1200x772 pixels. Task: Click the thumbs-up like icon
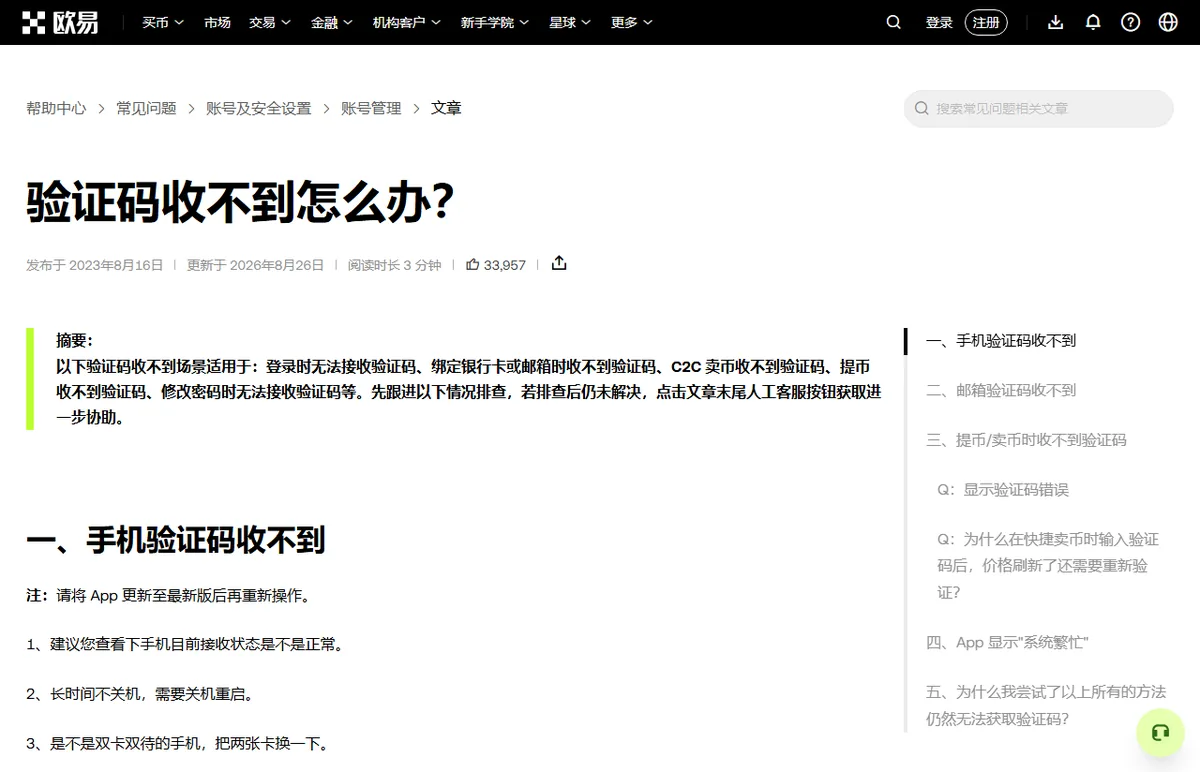coord(473,264)
